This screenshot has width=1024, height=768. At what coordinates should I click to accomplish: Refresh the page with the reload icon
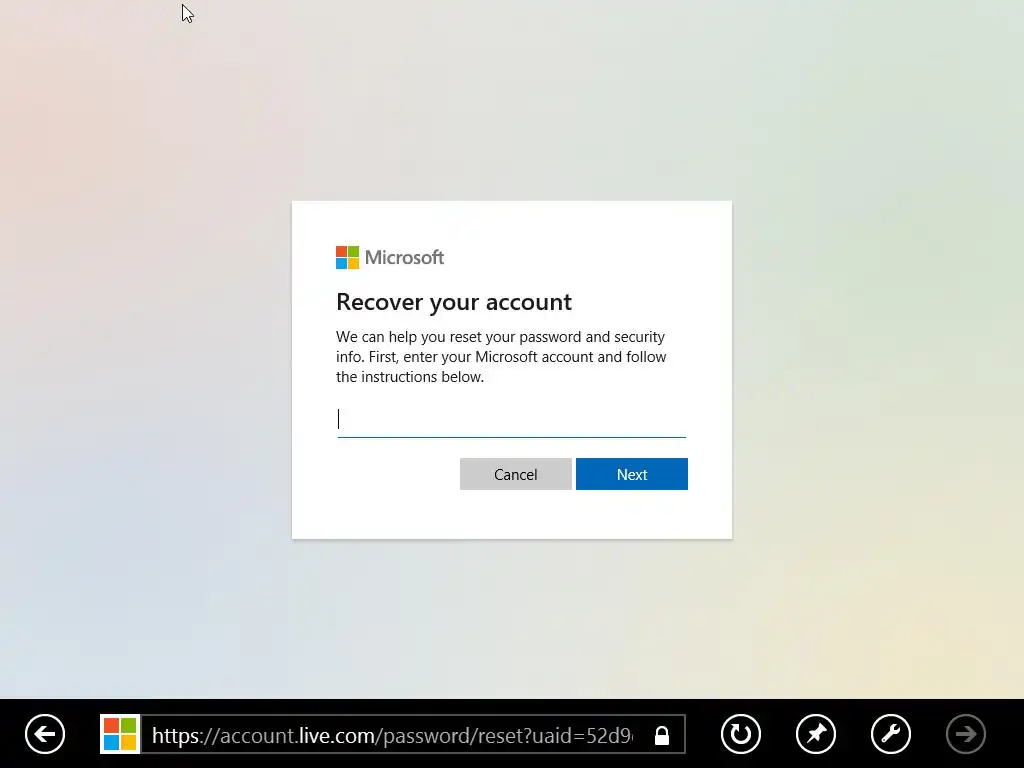(x=741, y=734)
